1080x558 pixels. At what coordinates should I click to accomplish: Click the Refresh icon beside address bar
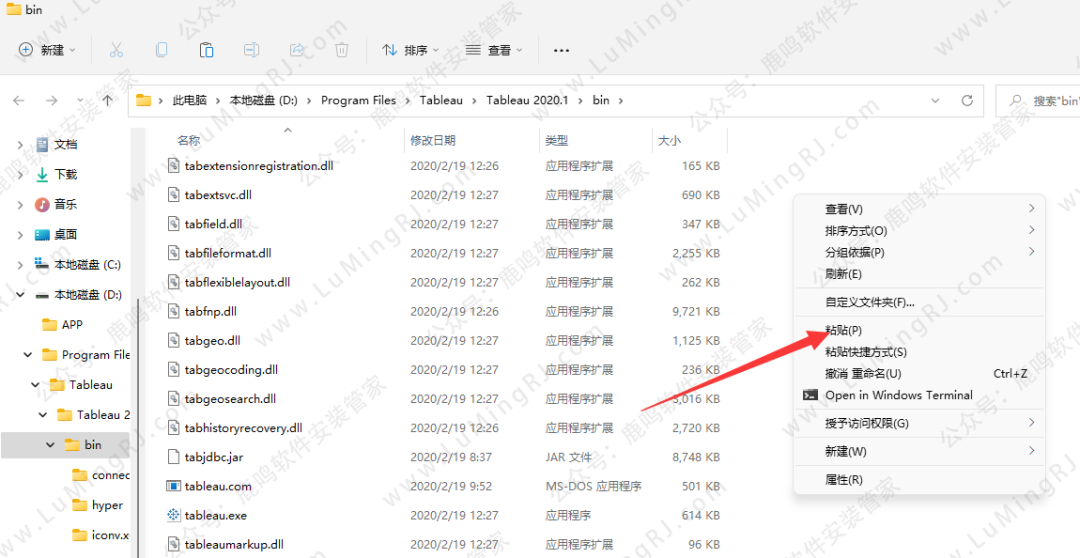click(x=966, y=100)
